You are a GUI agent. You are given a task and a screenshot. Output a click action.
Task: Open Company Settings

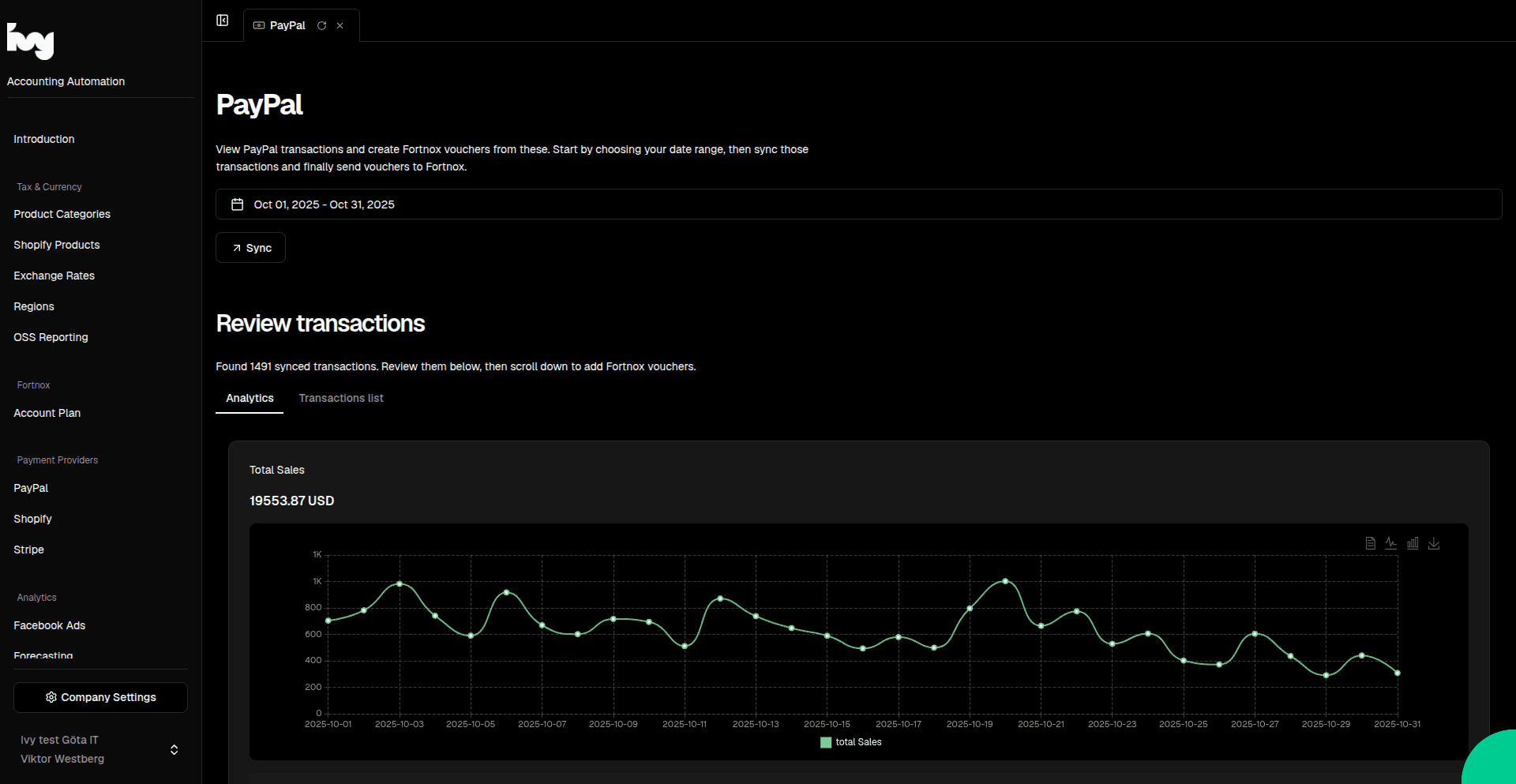pyautogui.click(x=100, y=698)
